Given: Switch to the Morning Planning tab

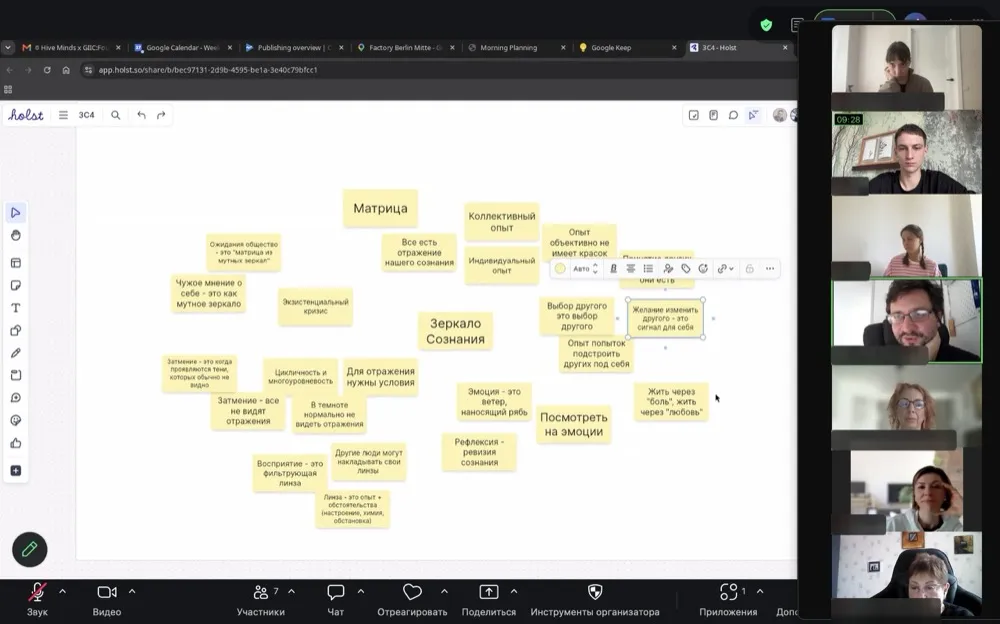Looking at the screenshot, I should tap(517, 47).
